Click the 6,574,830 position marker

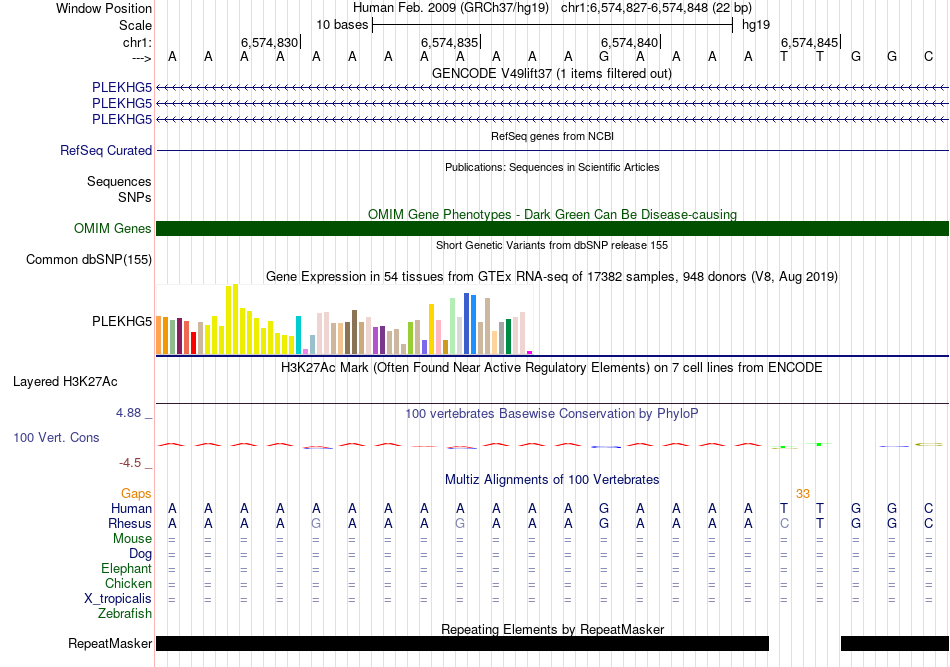270,42
